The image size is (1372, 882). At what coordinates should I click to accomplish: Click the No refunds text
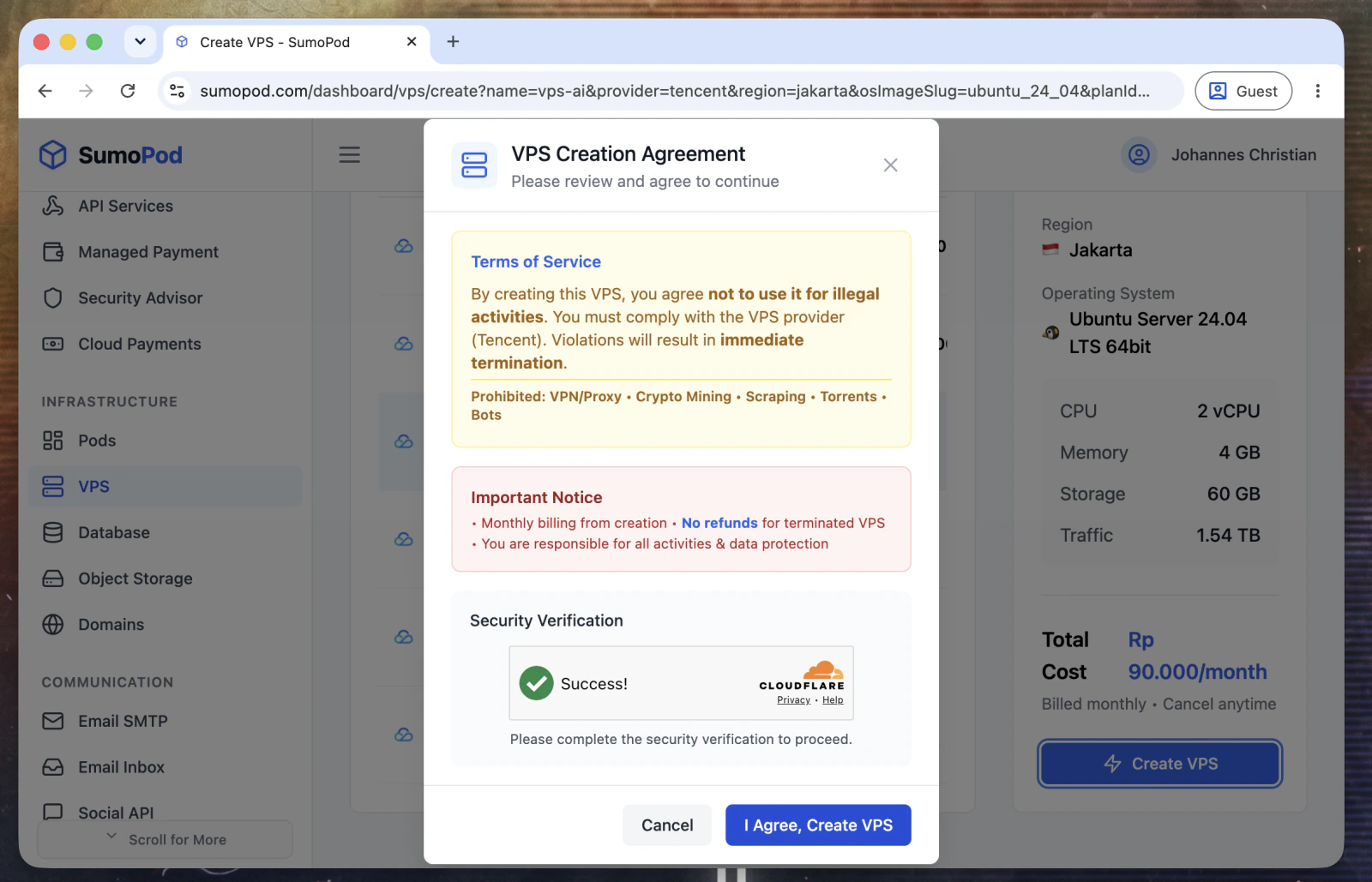click(x=719, y=523)
